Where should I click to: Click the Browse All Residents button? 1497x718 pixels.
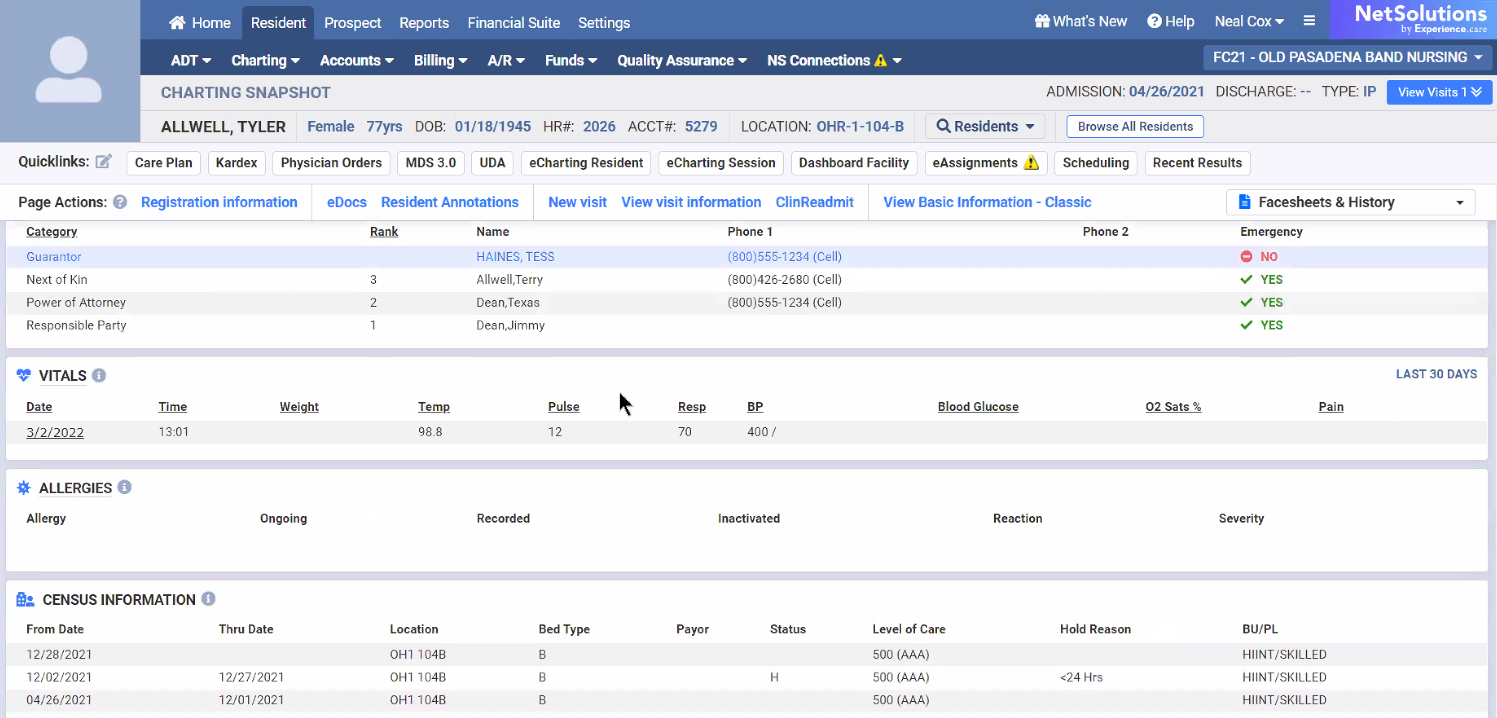coord(1135,127)
